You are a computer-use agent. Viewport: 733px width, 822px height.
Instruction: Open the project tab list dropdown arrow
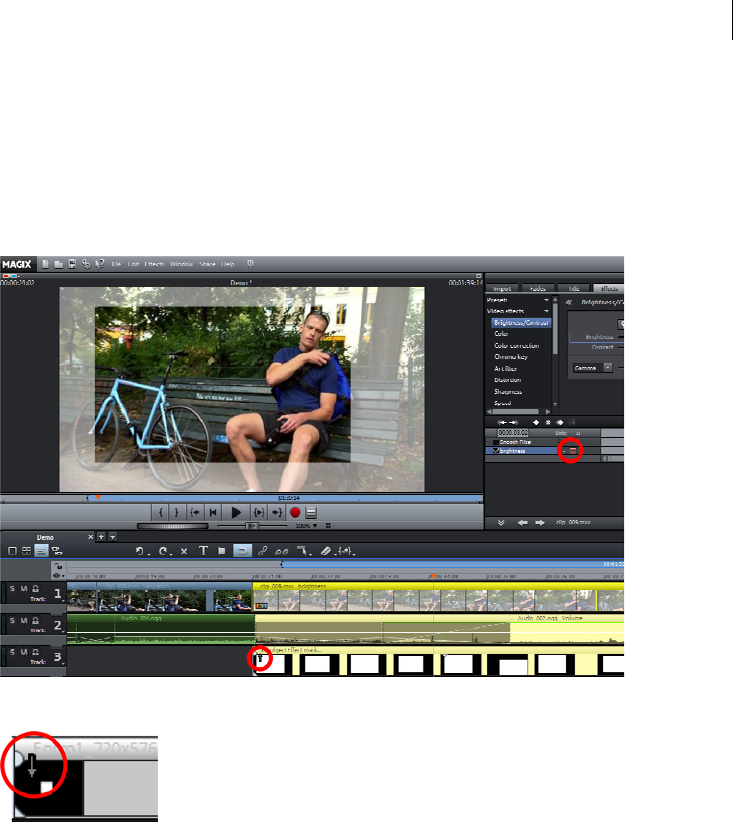(x=112, y=537)
